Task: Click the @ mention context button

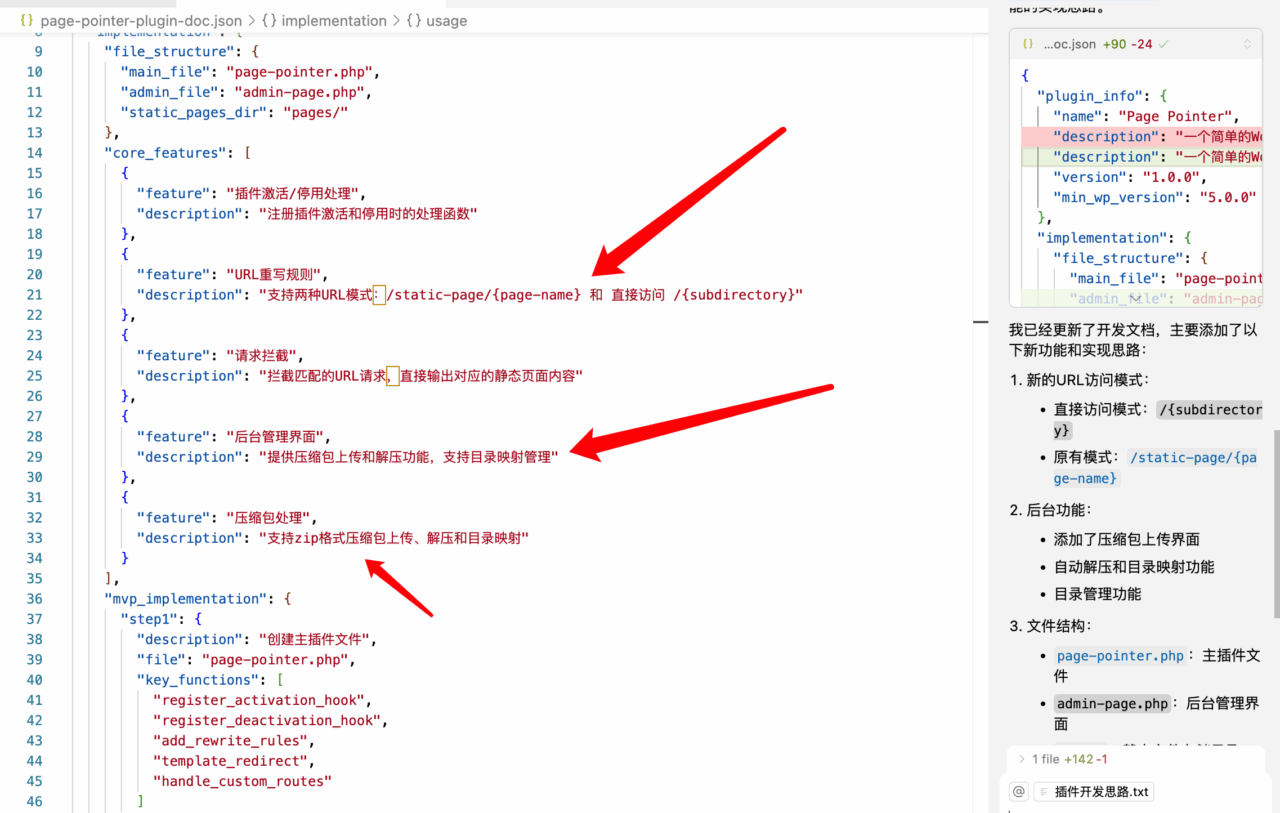Action: tap(1018, 791)
